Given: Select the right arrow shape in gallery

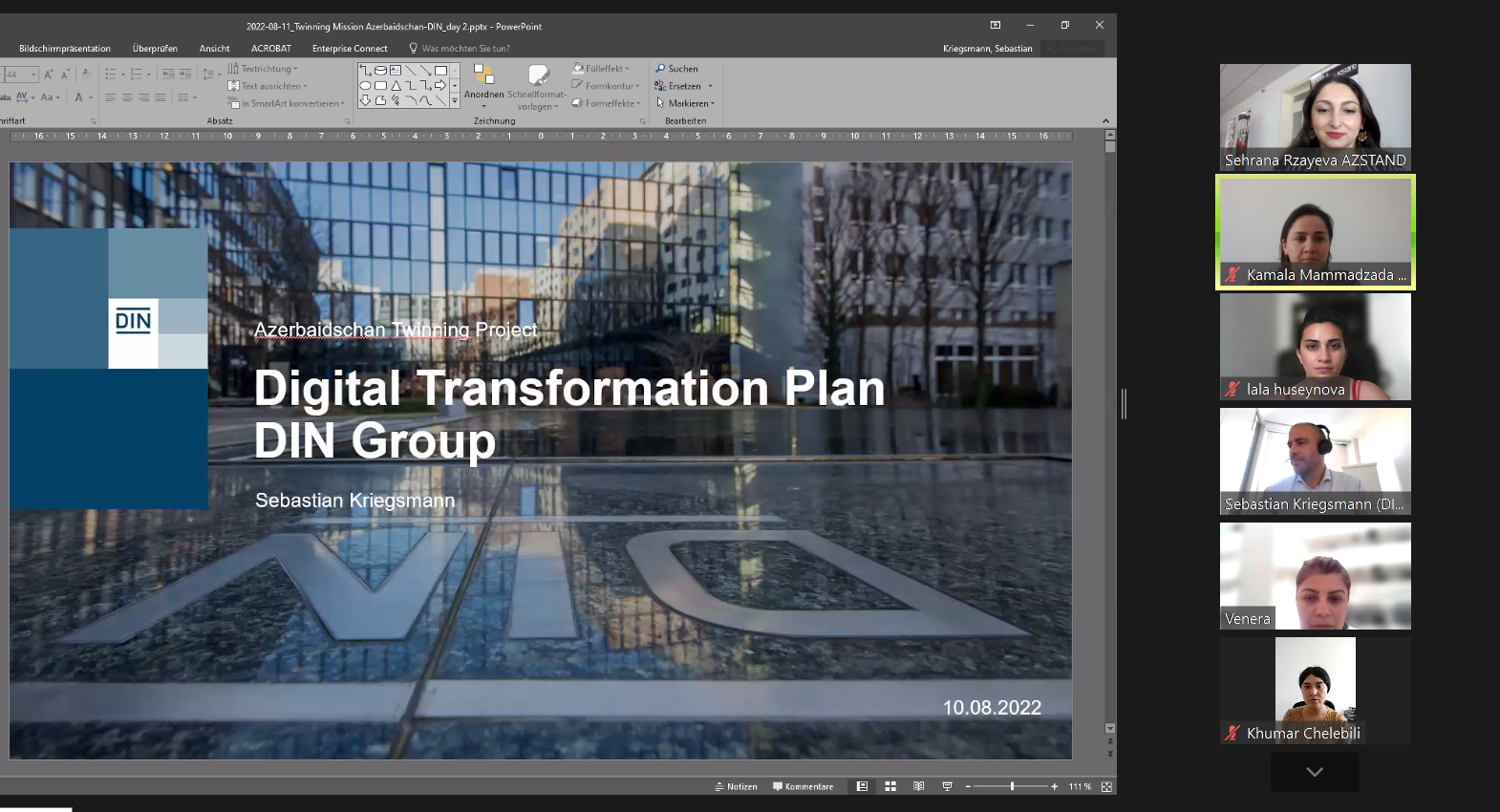Looking at the screenshot, I should pos(440,86).
